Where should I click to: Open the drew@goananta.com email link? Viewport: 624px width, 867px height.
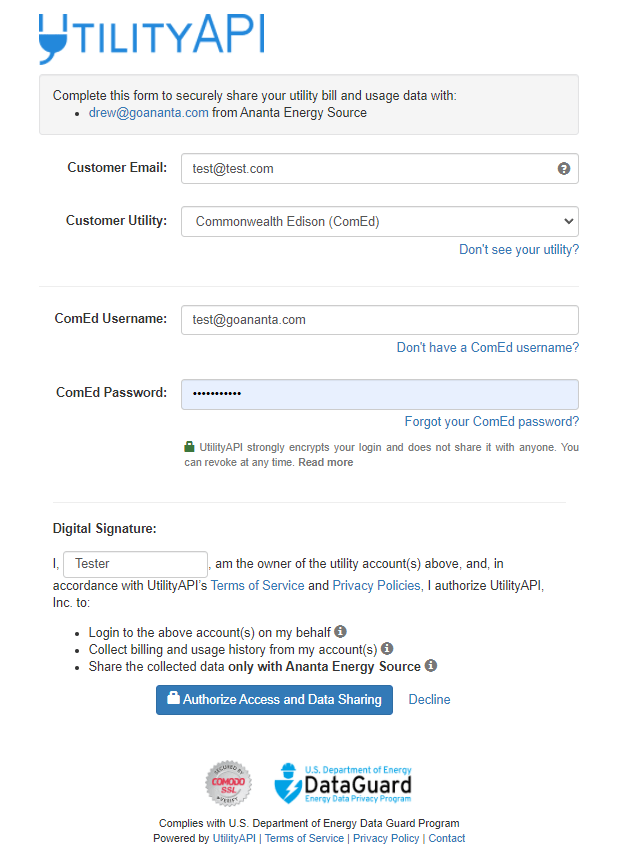point(149,113)
